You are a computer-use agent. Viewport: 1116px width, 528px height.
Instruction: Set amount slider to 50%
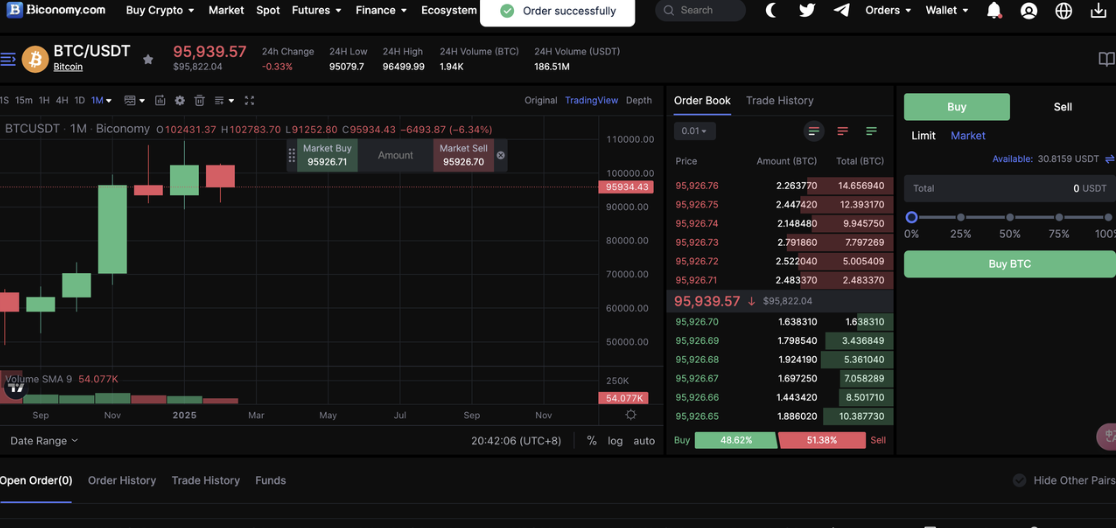(1010, 217)
